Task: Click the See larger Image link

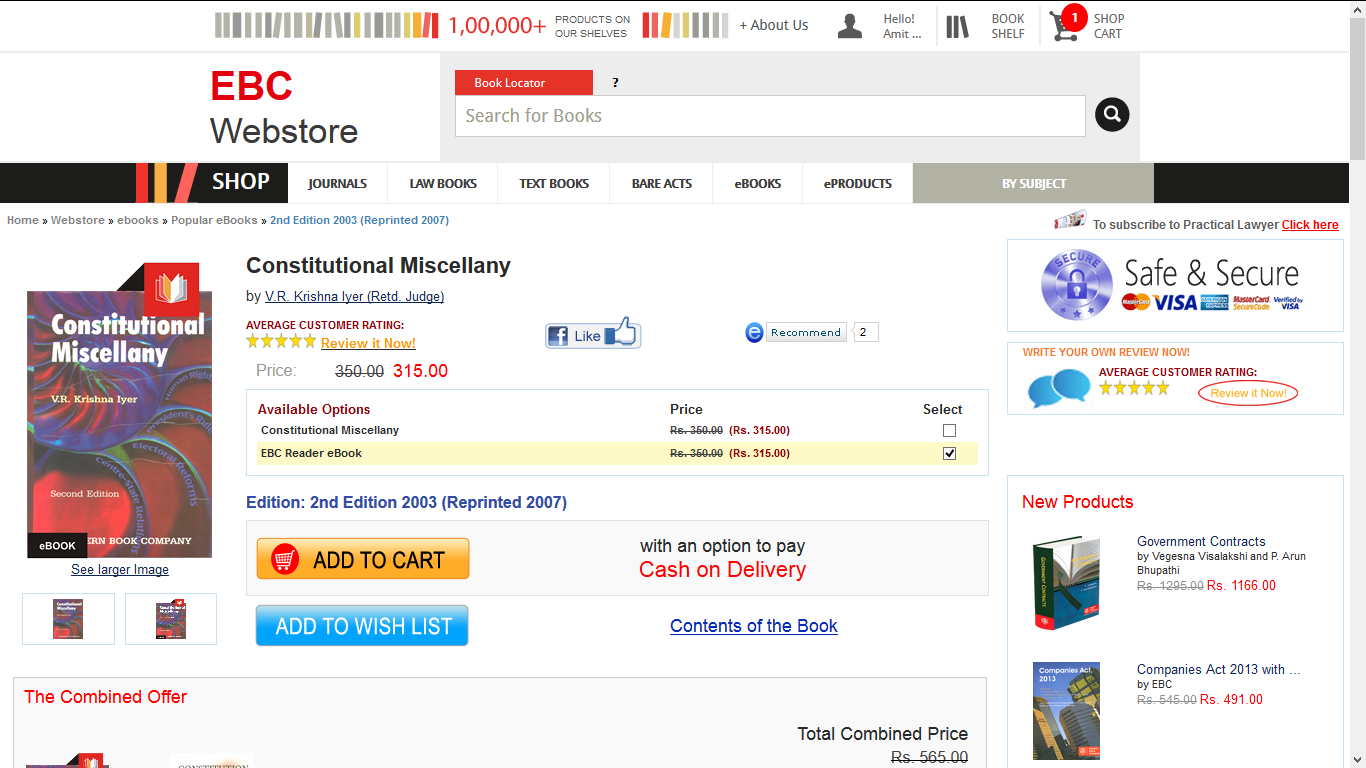Action: tap(120, 570)
